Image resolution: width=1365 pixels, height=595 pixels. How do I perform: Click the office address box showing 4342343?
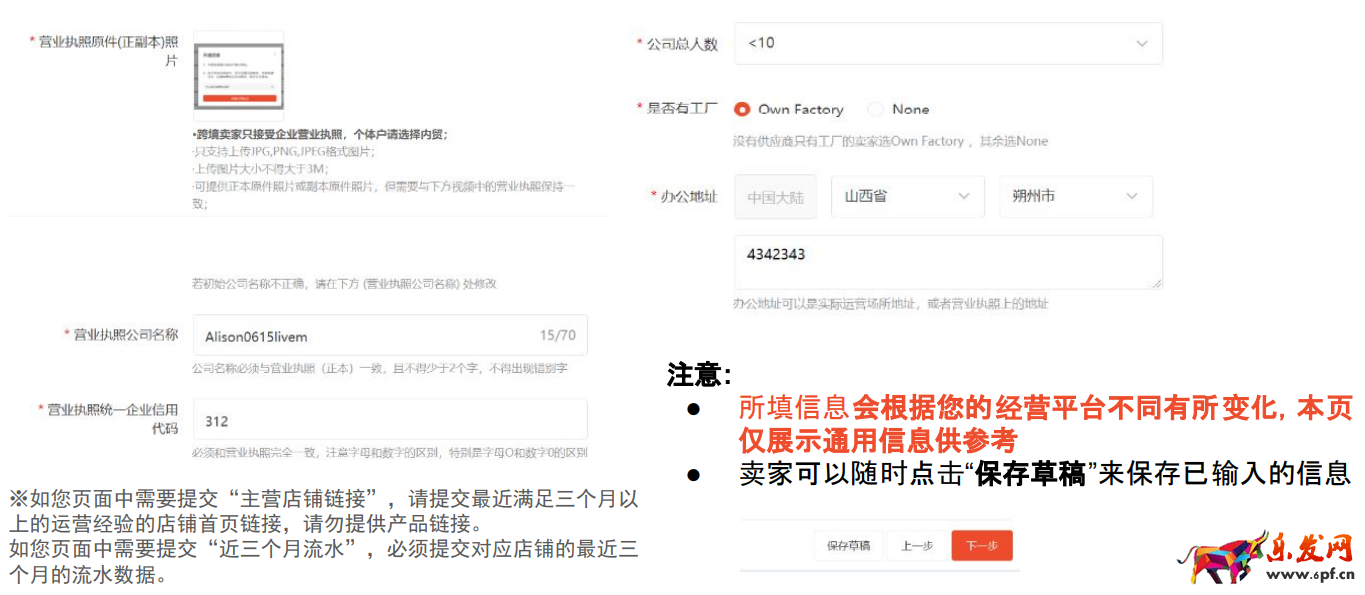(x=948, y=261)
